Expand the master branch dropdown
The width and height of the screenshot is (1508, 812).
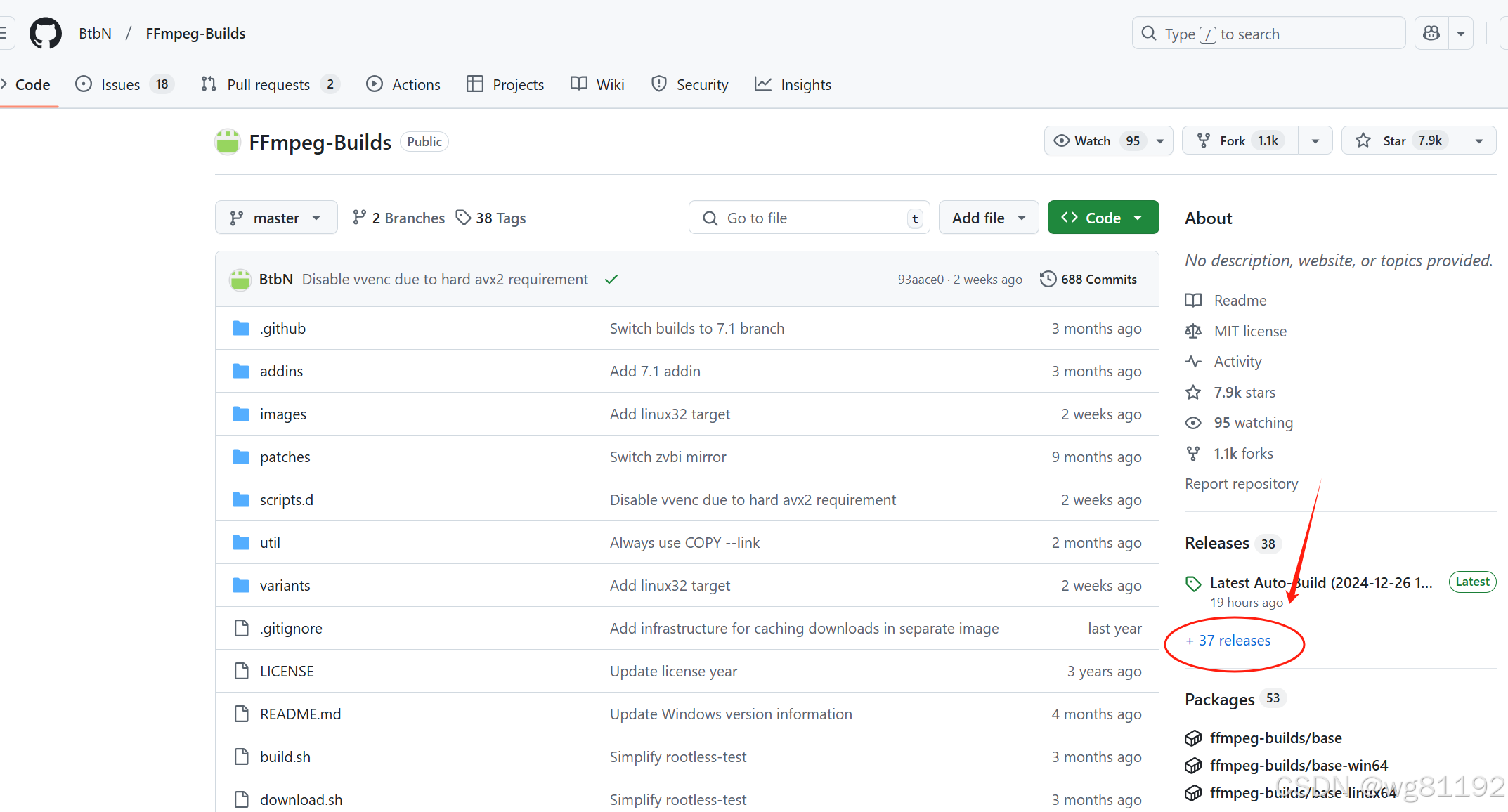point(276,218)
